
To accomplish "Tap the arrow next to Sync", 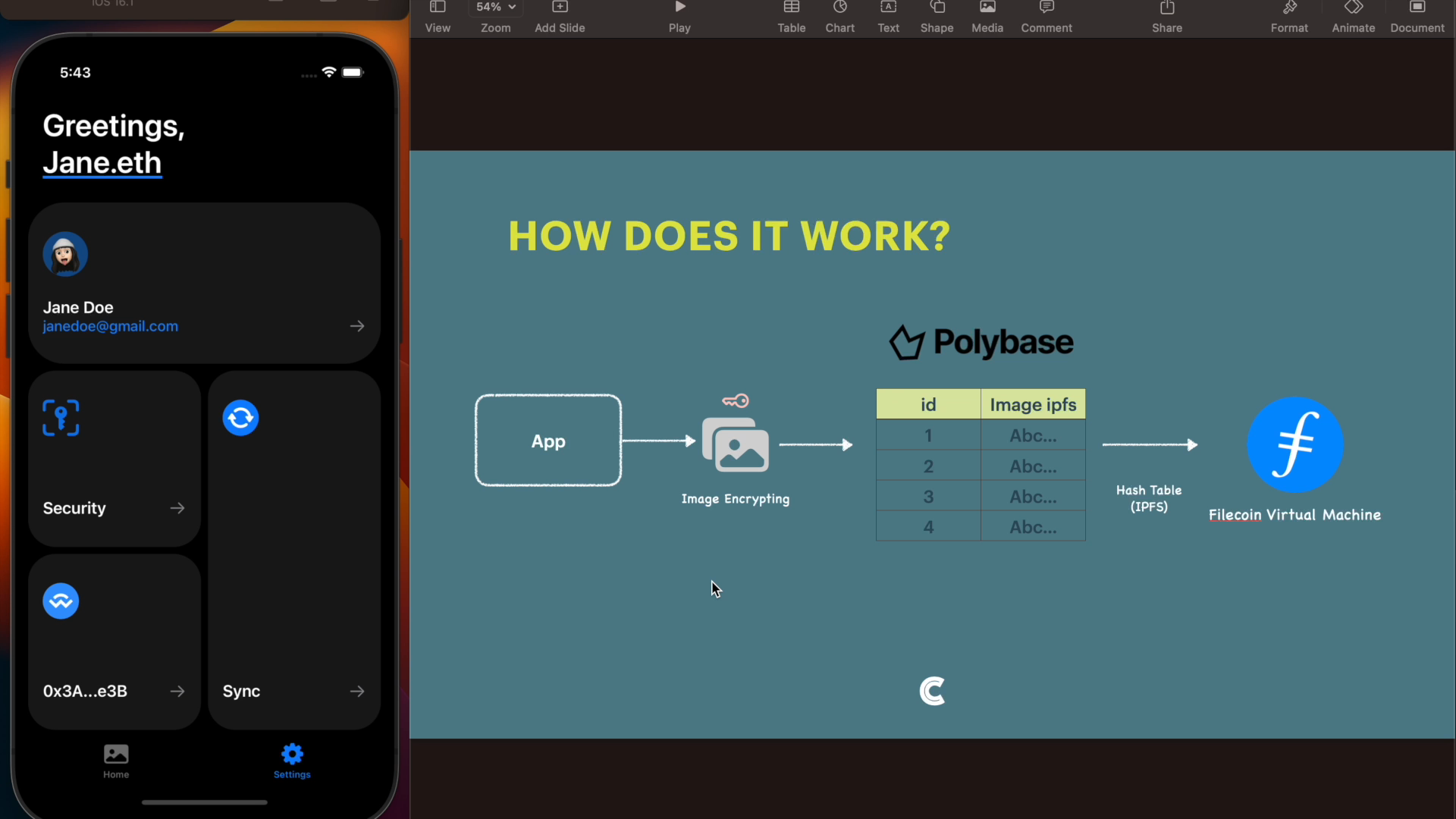I will [357, 692].
